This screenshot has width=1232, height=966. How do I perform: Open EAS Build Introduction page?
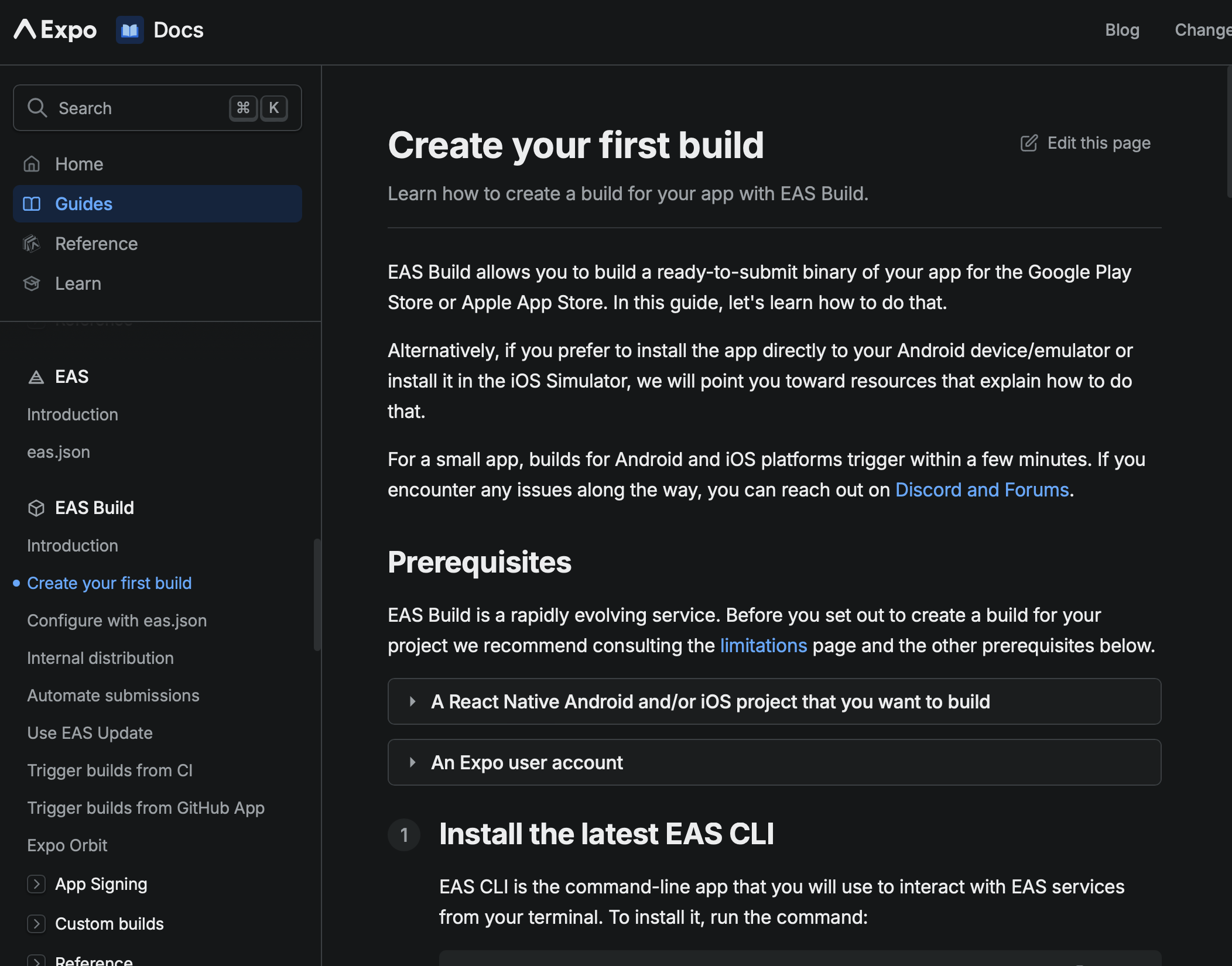click(x=73, y=546)
